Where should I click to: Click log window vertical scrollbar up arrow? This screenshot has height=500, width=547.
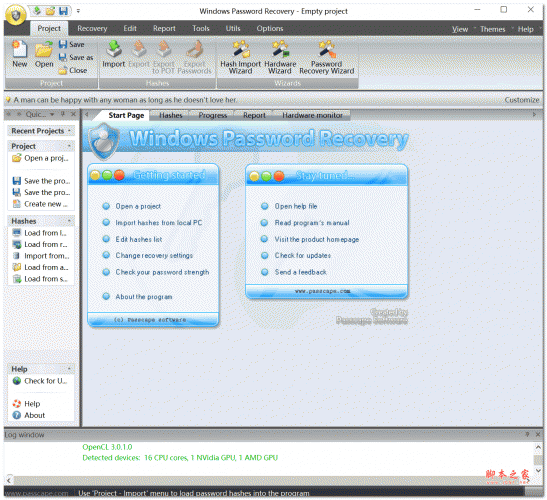538,447
